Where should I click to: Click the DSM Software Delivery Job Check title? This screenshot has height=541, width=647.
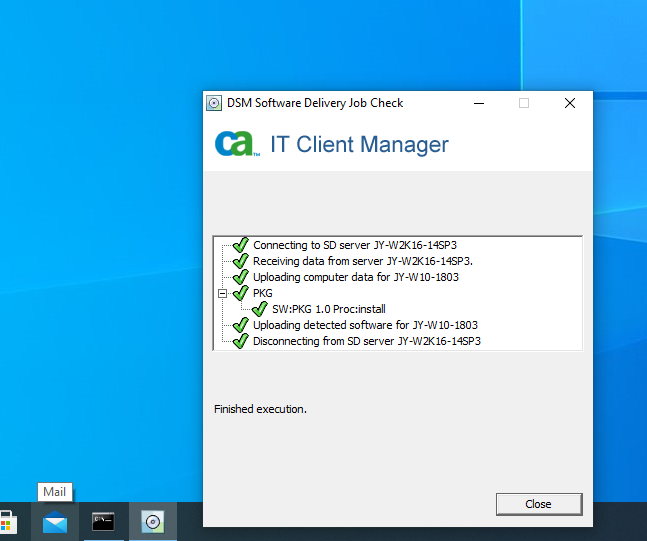(x=315, y=103)
